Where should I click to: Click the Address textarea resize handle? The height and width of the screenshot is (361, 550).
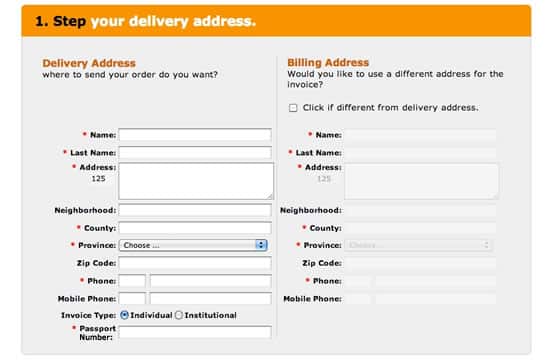pos(269,196)
